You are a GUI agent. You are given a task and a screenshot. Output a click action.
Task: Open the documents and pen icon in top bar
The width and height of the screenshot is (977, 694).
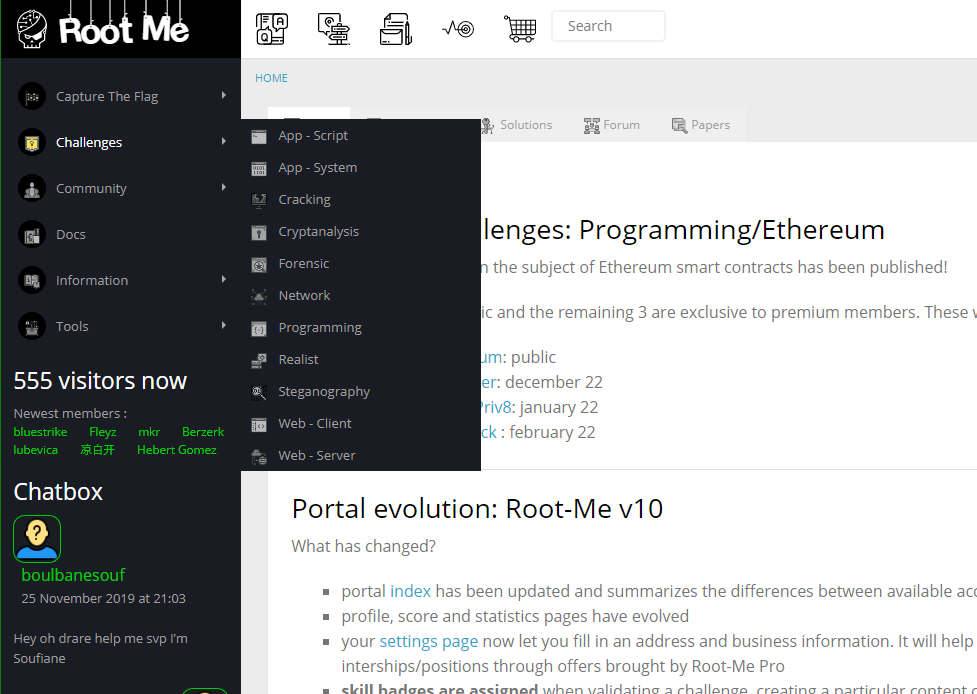396,29
